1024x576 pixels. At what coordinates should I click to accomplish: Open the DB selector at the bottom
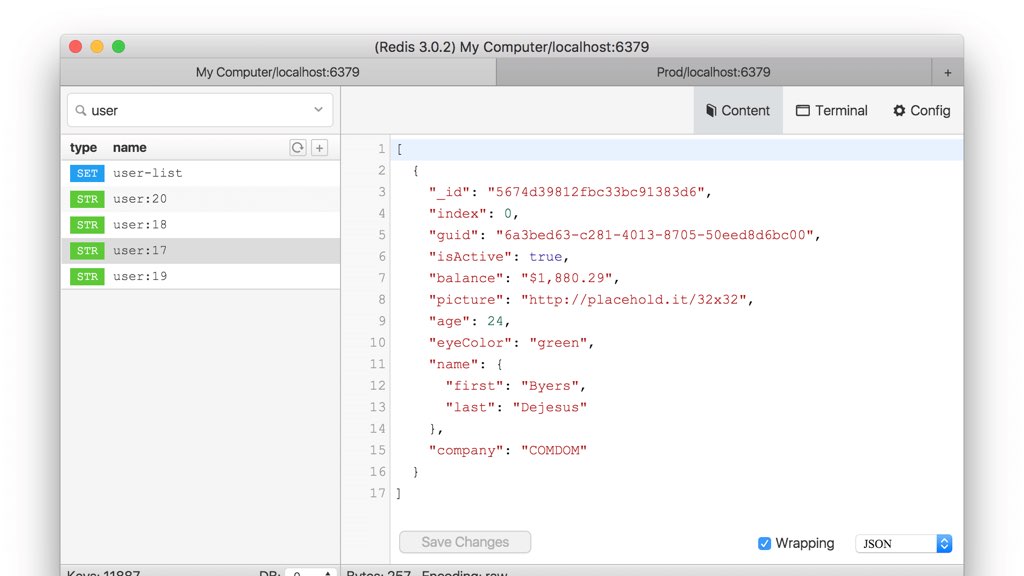310,572
